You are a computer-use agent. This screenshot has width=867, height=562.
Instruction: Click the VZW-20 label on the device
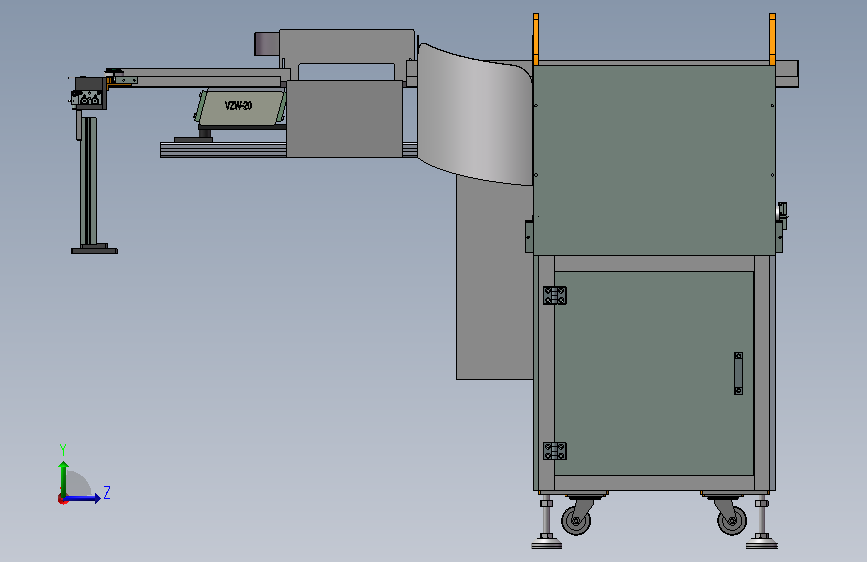pos(238,106)
